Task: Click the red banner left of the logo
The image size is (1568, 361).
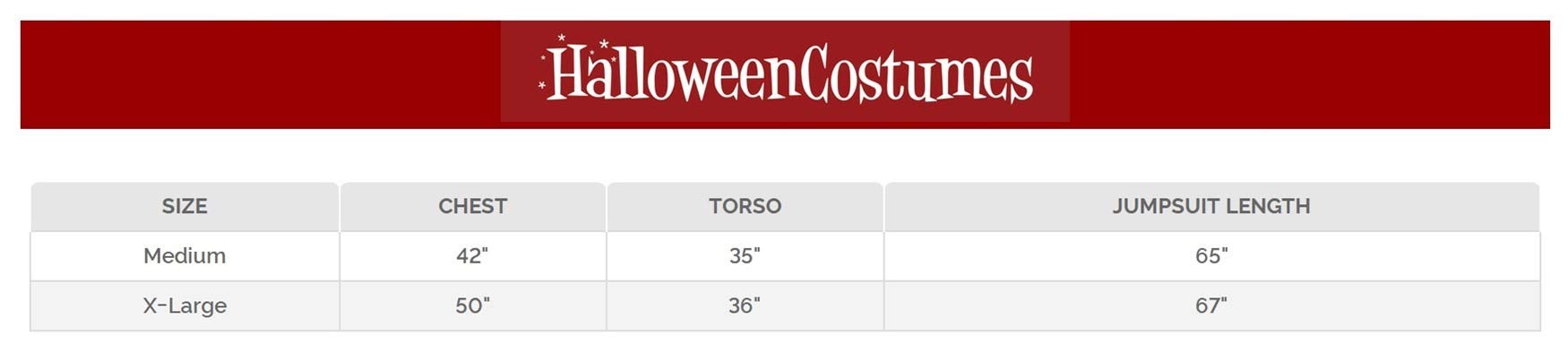Action: click(x=260, y=74)
